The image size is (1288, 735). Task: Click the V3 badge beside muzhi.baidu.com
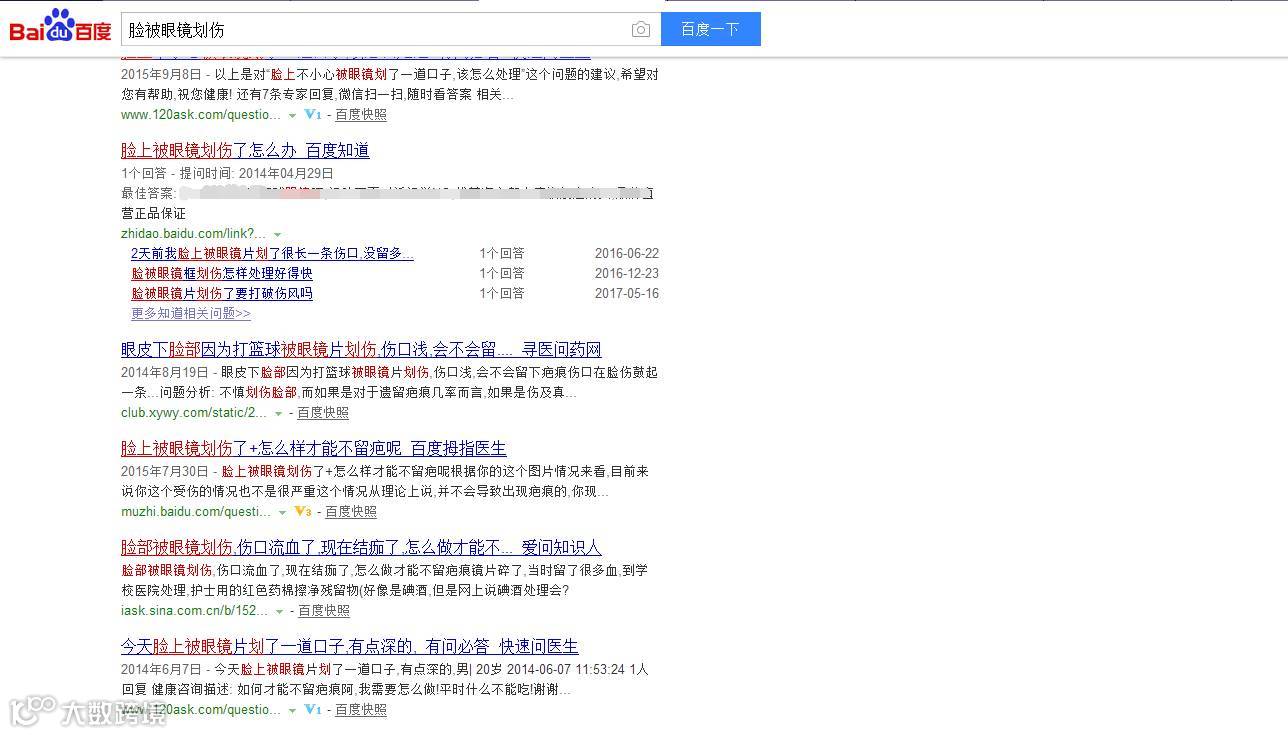coord(303,511)
